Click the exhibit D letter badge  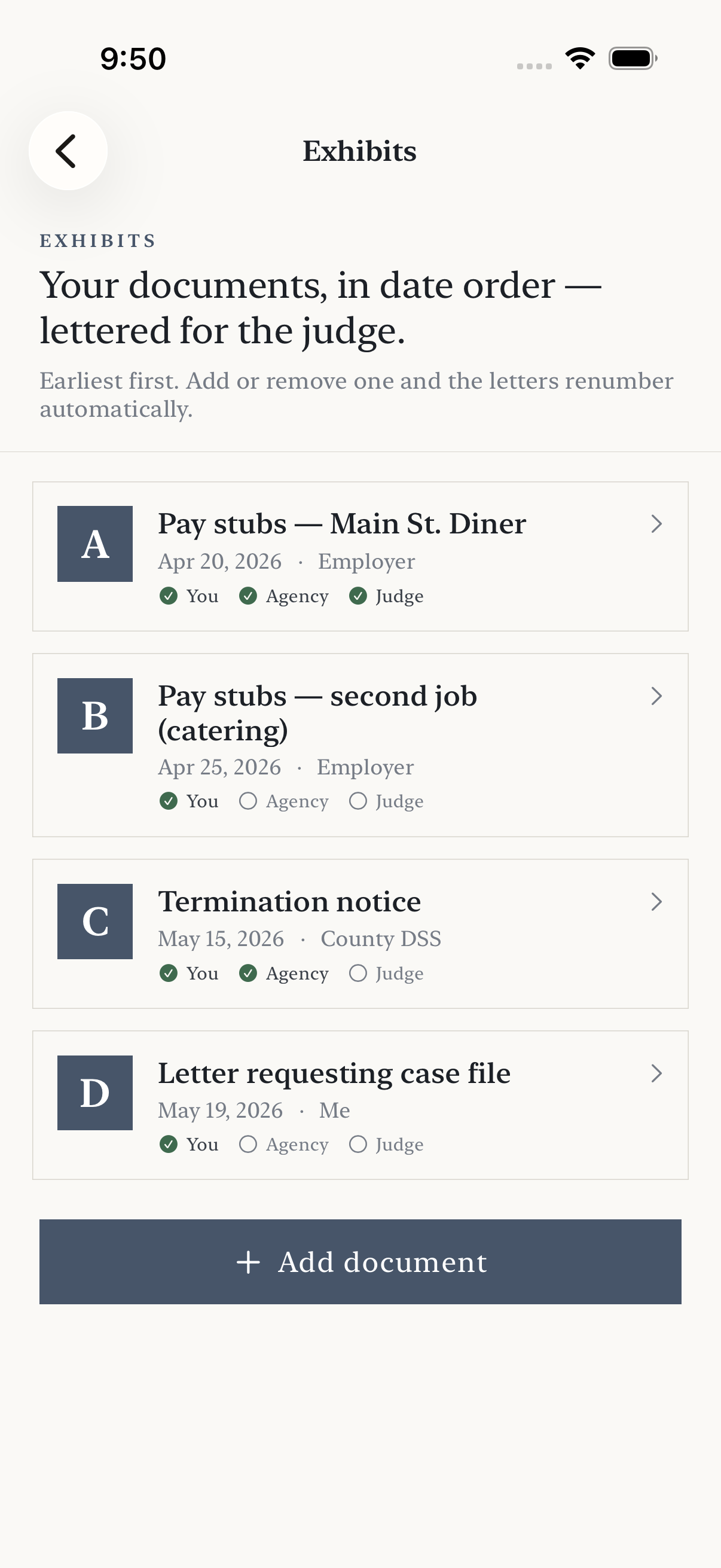point(95,1093)
